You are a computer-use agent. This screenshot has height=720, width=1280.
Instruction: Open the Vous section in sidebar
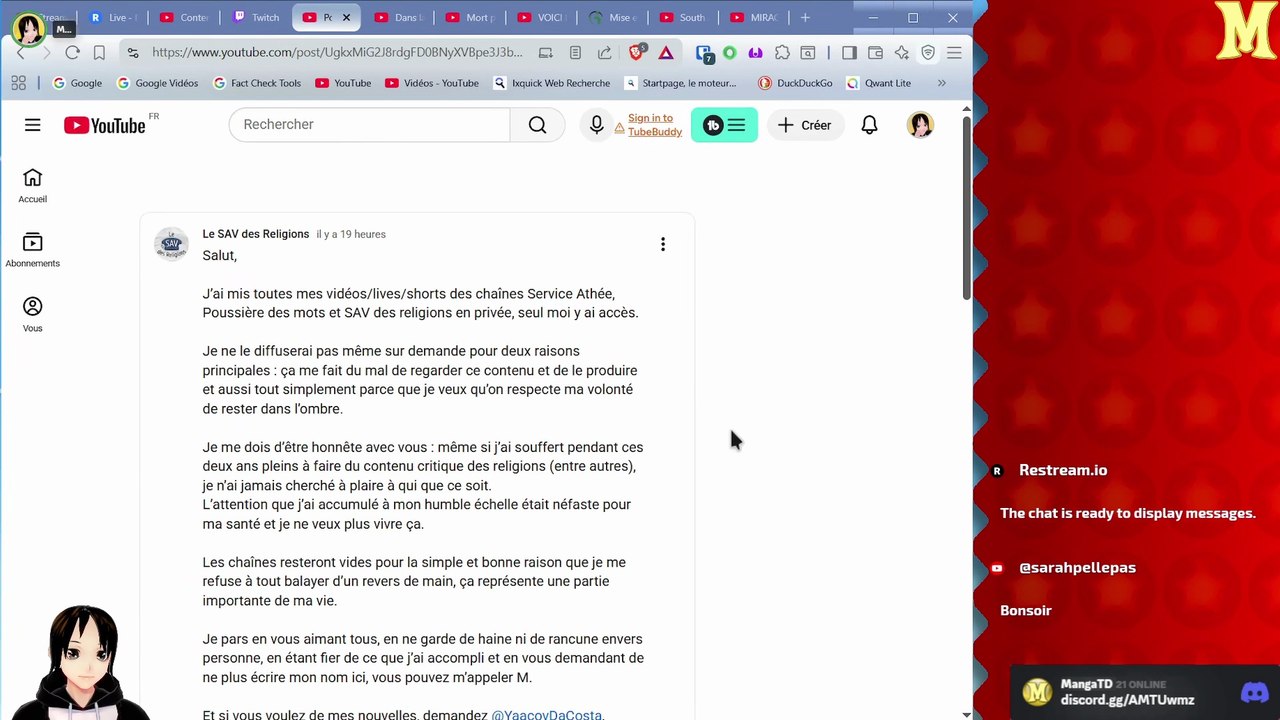[32, 315]
